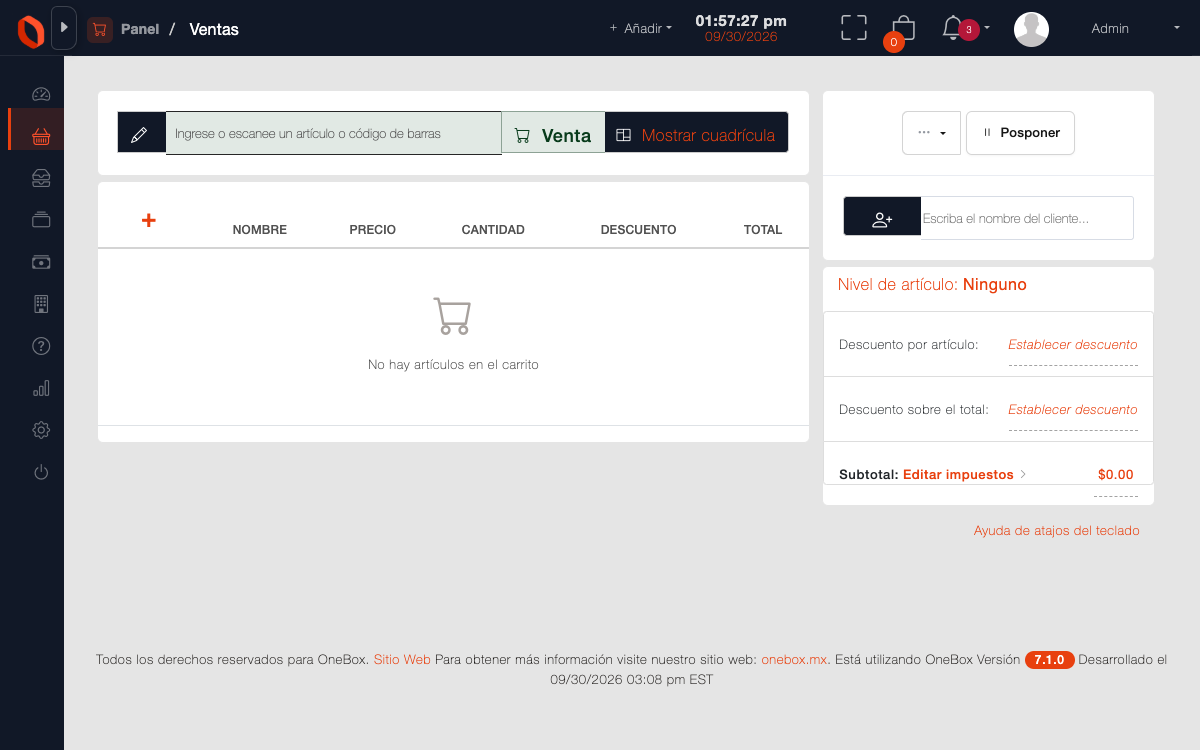Click the 'No hay artículos en el carrito' message
Screen dimensions: 1200x750
pos(453,365)
